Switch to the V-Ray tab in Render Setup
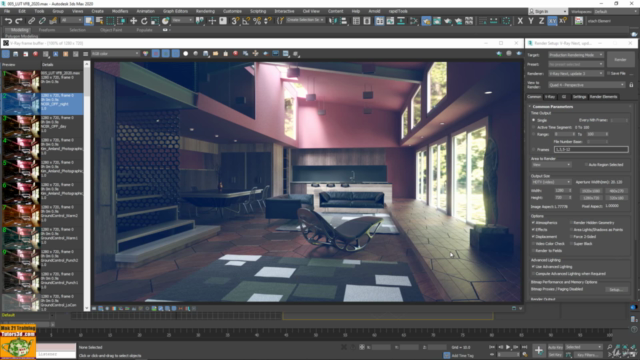640x360 pixels. pyautogui.click(x=550, y=97)
